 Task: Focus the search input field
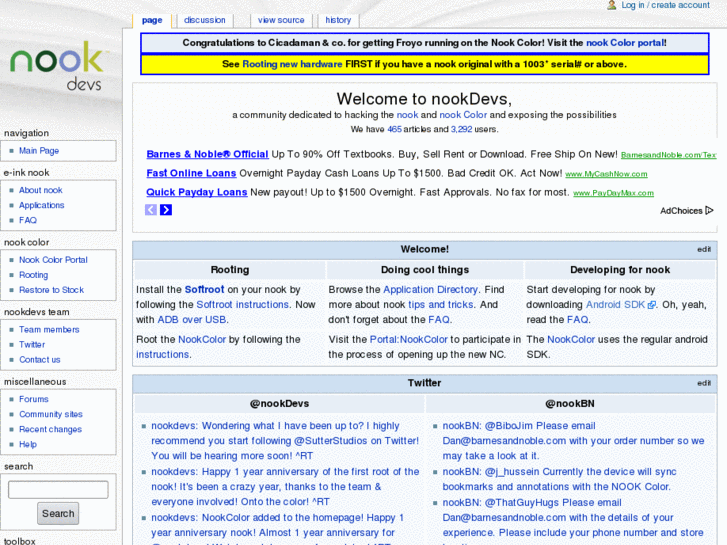click(x=58, y=490)
